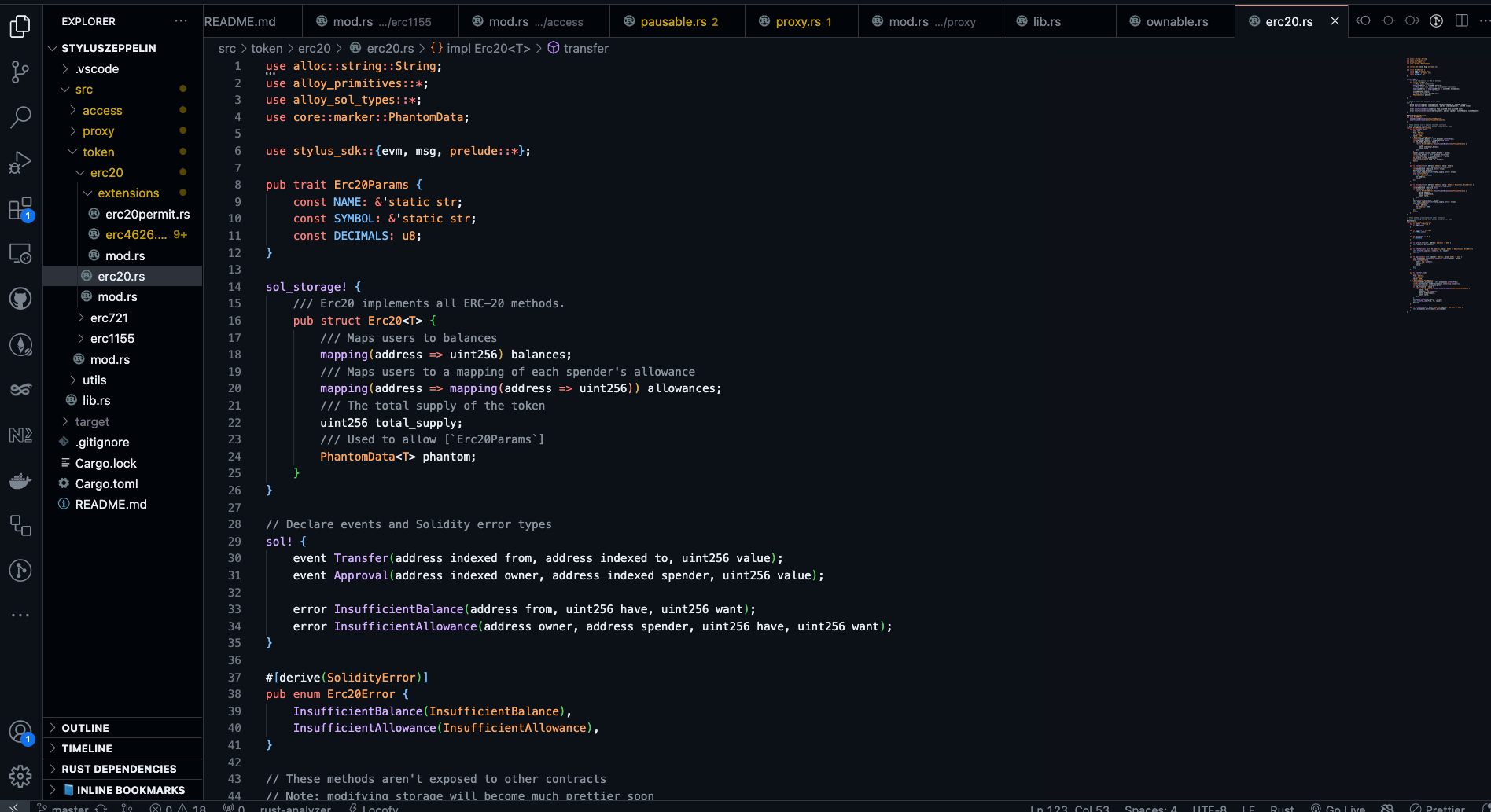This screenshot has width=1491, height=812.
Task: Click 'impl Erc20<T>' breadcrumb
Action: [480, 49]
